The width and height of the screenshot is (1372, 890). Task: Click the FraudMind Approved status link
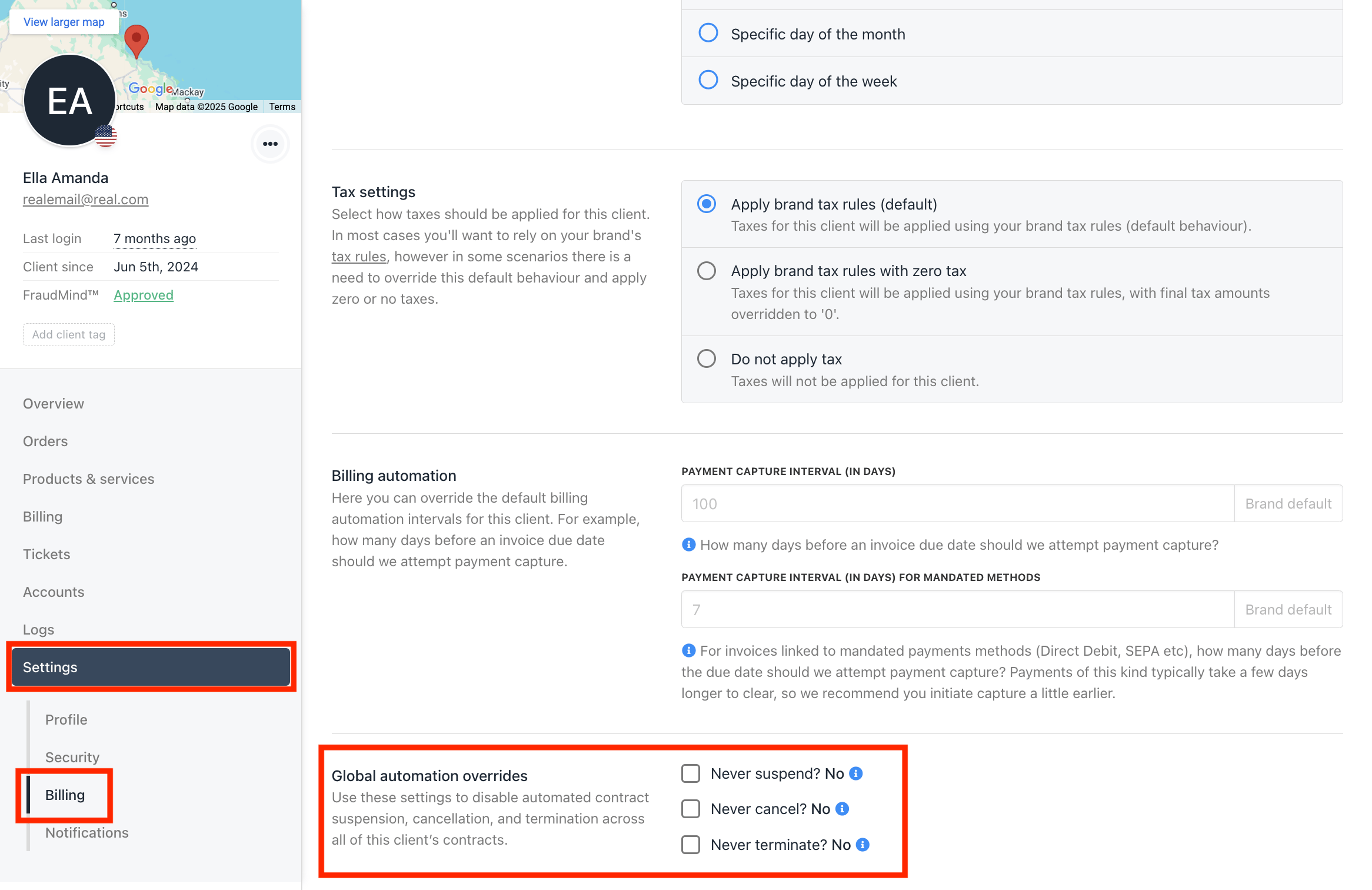pos(144,295)
